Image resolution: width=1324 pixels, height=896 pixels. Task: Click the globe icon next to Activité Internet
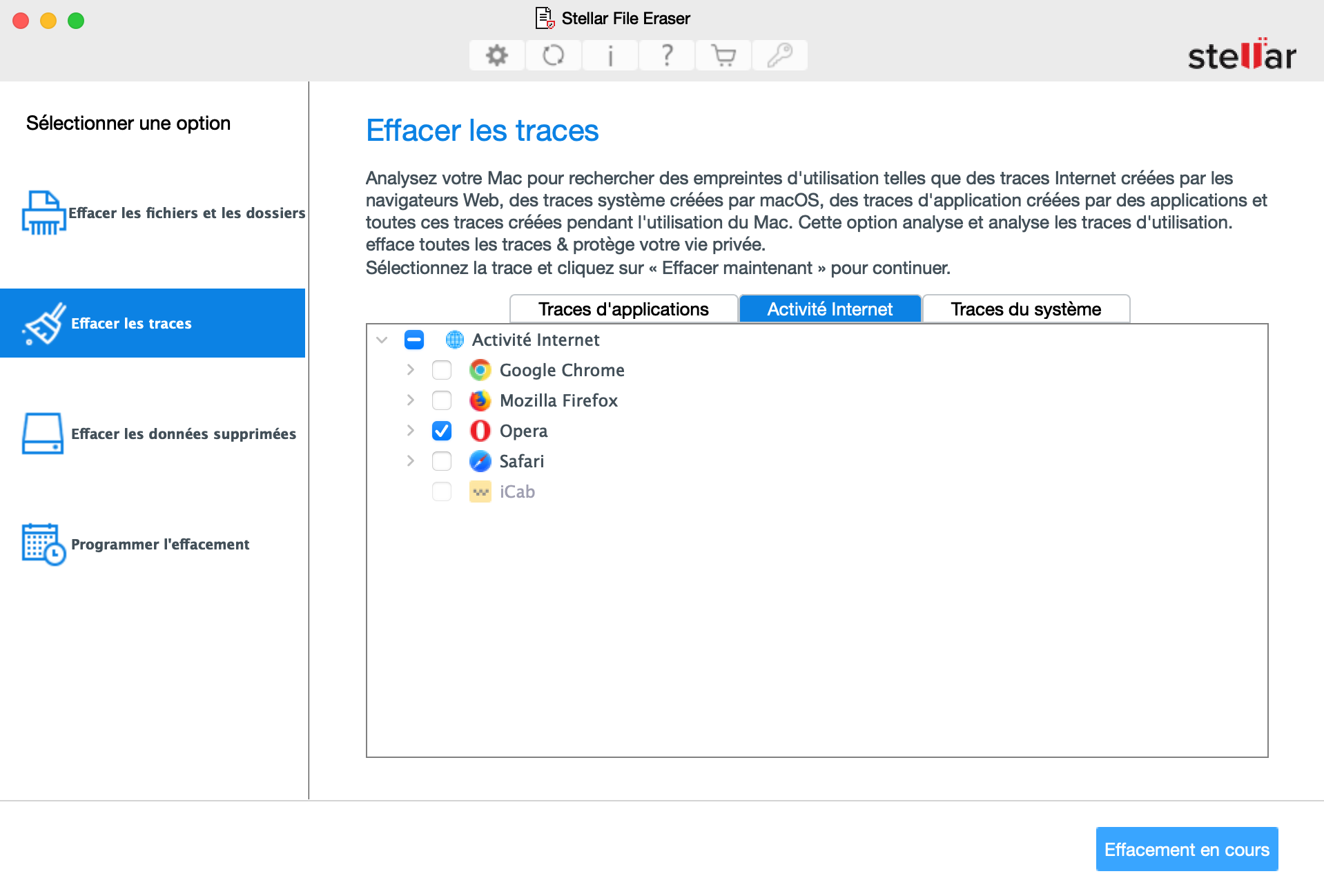click(454, 340)
